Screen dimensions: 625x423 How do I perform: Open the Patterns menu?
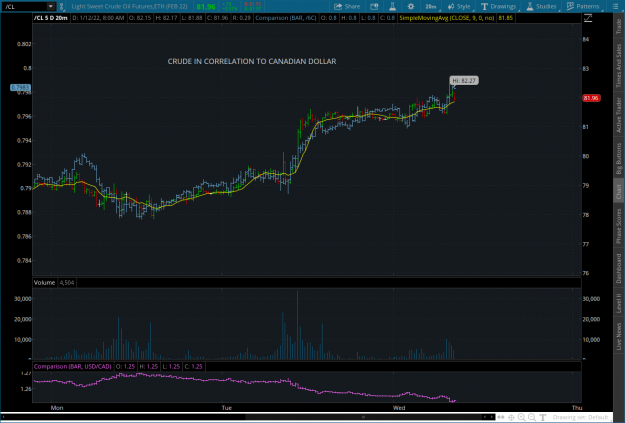(x=583, y=6)
